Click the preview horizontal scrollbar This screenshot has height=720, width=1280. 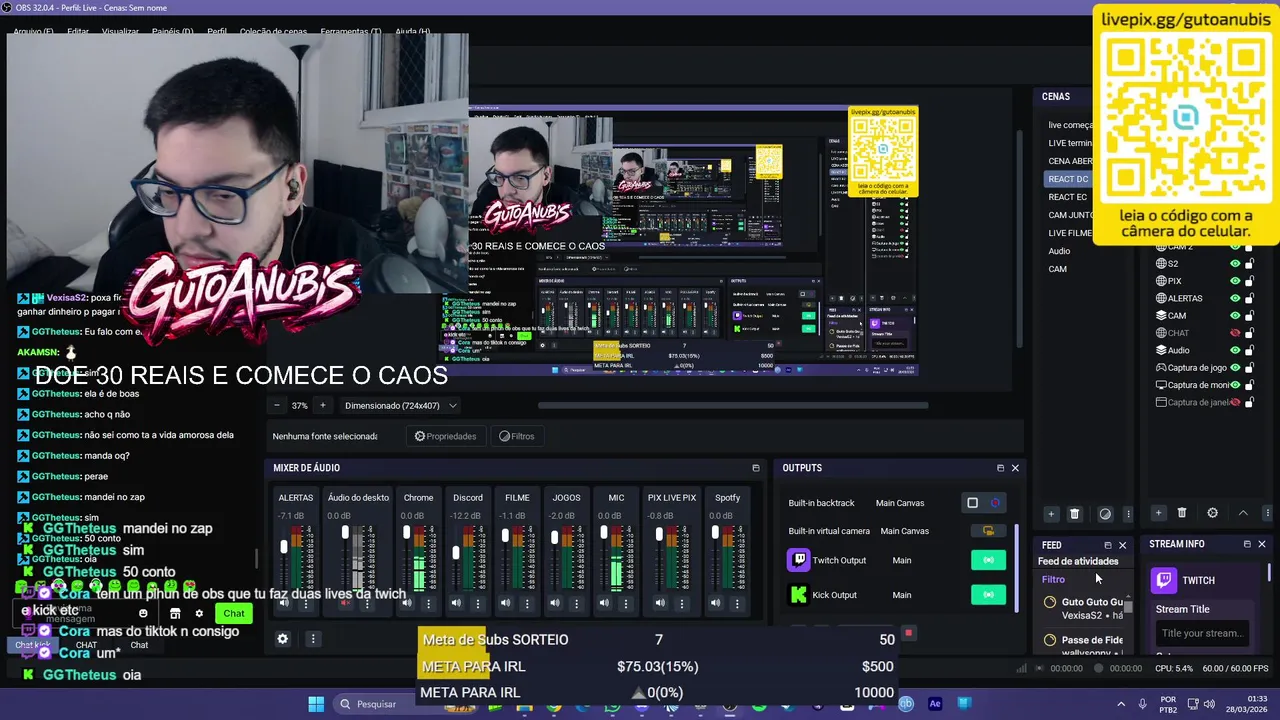(x=733, y=405)
